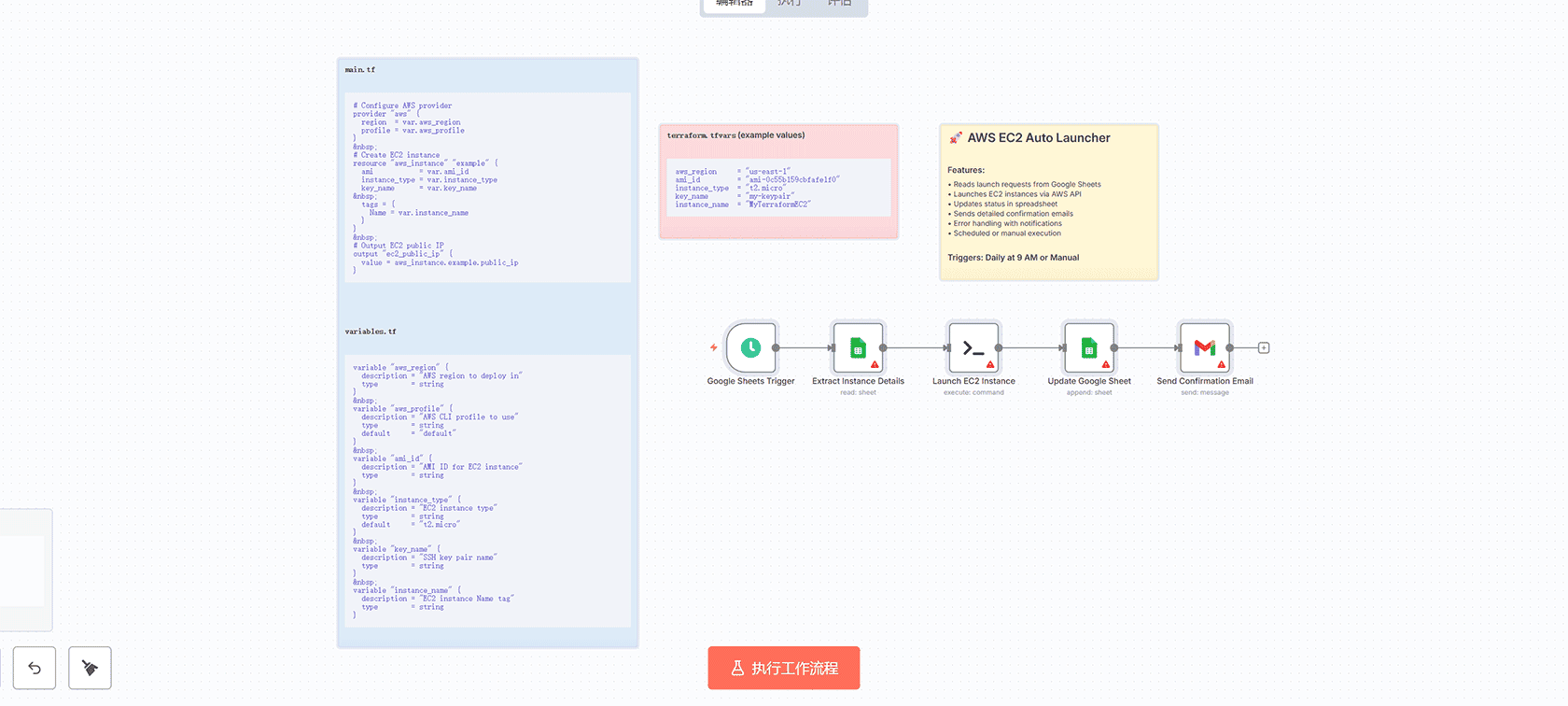Open the 评估 tab
1568x706 pixels.
(x=839, y=5)
